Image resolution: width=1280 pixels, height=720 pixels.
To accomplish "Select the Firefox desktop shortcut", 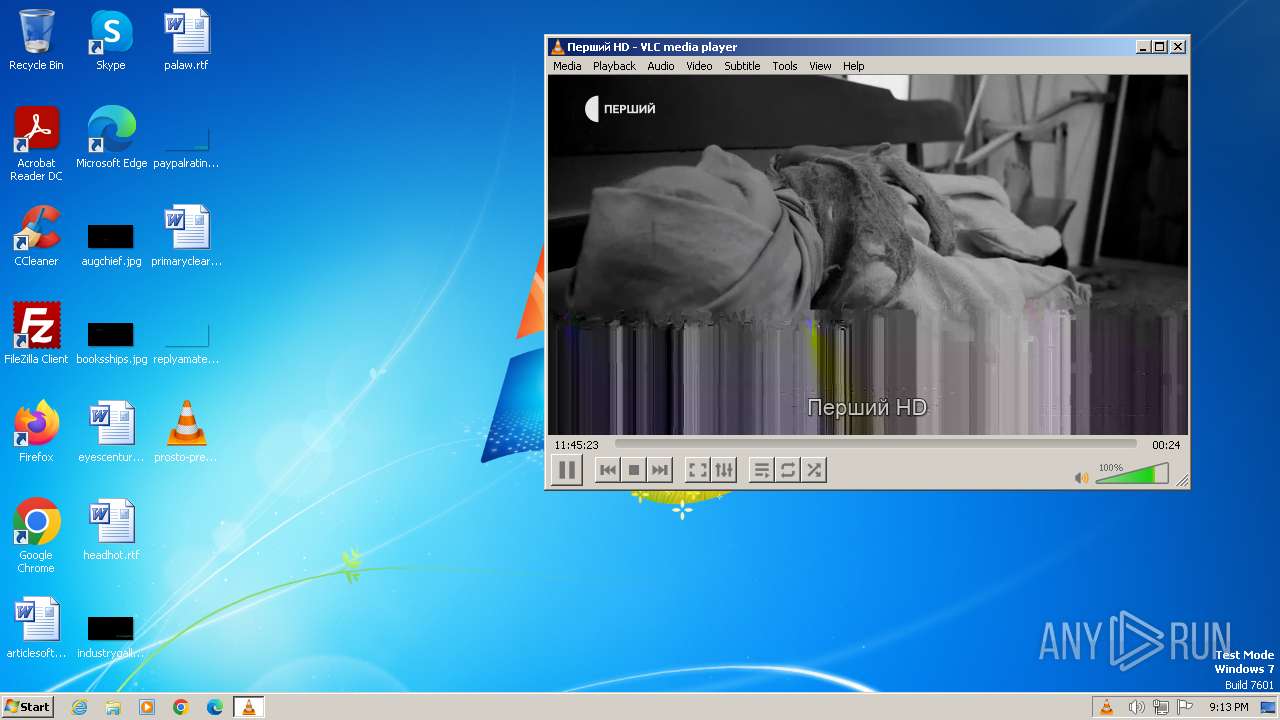I will pyautogui.click(x=36, y=432).
